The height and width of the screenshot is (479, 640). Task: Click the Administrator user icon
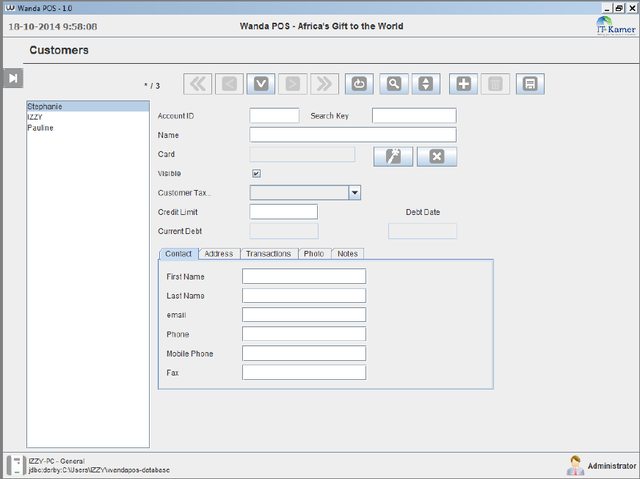575,465
